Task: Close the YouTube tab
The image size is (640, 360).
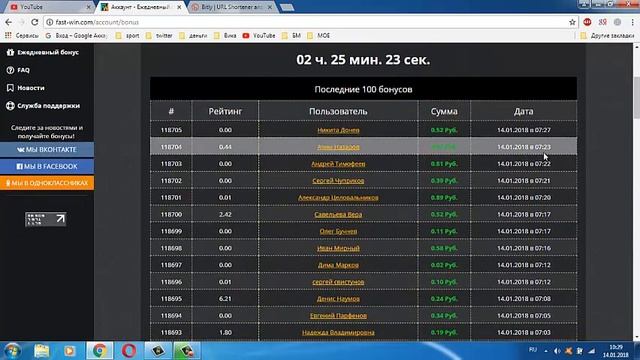Action: coord(89,7)
